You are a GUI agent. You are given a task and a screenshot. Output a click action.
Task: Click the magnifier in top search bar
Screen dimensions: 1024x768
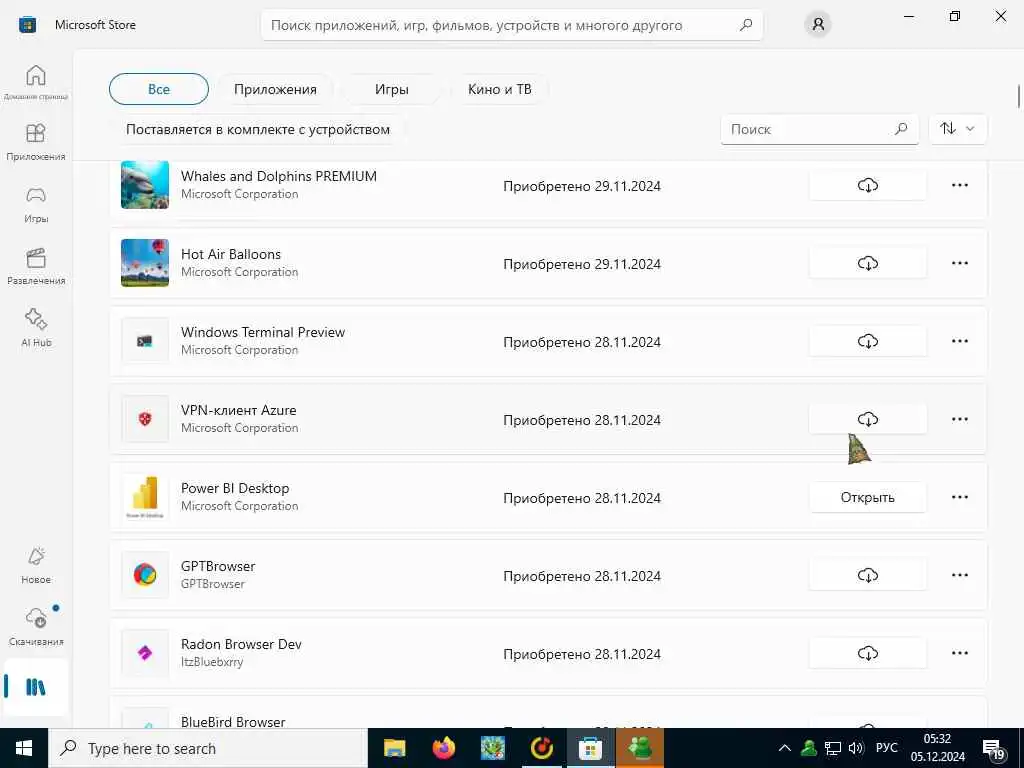(746, 25)
